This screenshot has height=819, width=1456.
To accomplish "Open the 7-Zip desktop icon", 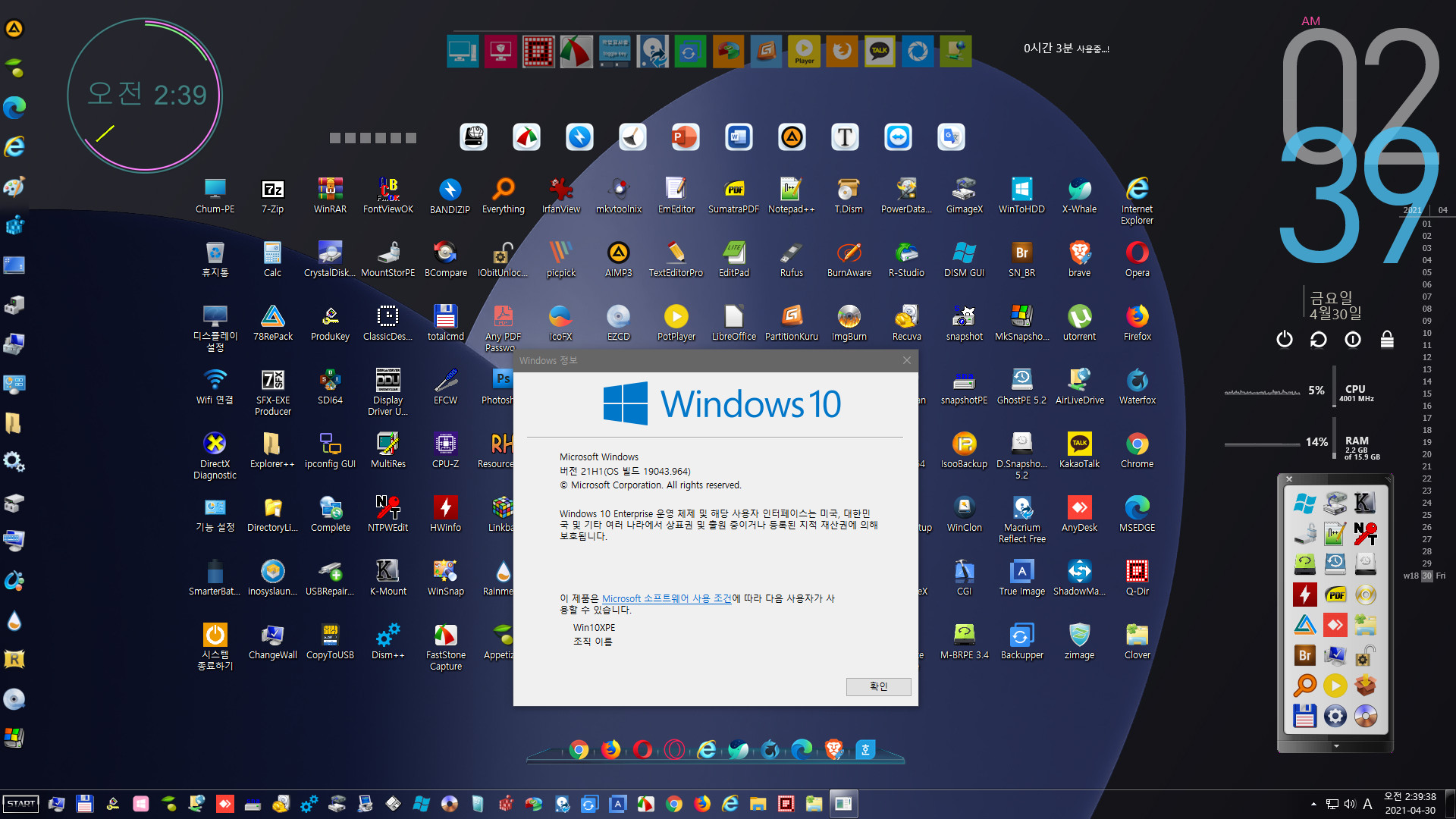I will [x=272, y=195].
